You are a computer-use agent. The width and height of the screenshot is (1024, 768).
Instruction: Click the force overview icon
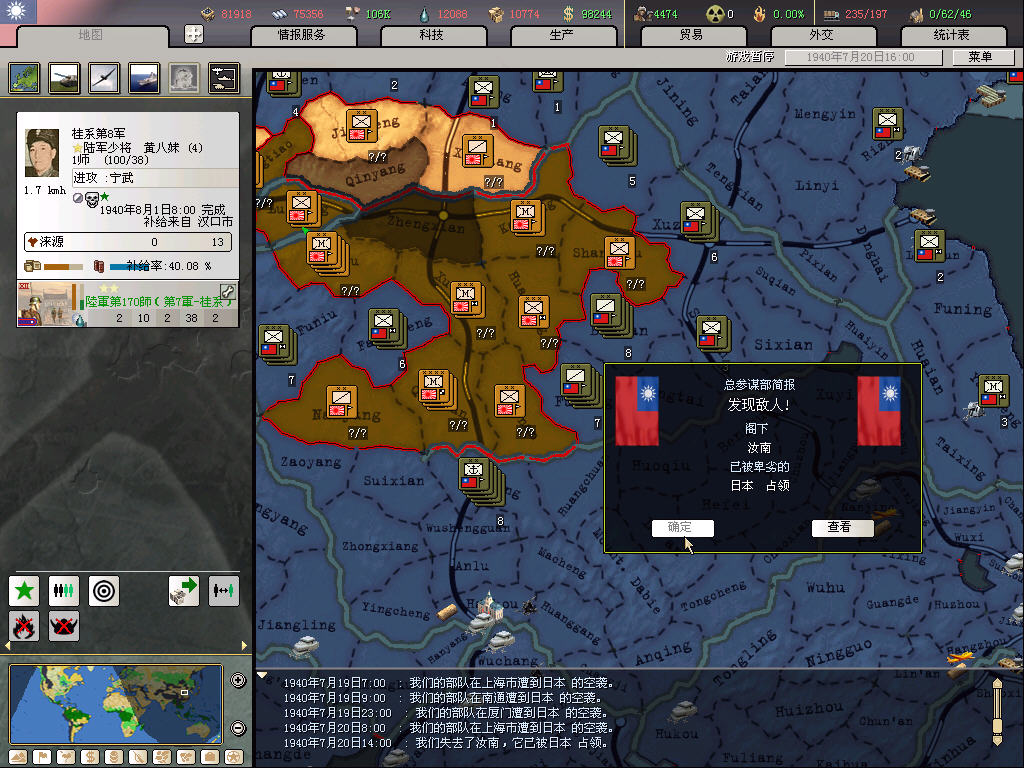coord(223,78)
